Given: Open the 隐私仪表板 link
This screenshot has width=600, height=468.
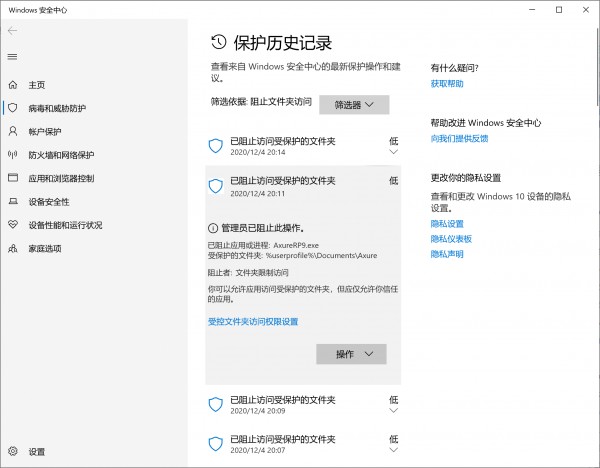Looking at the screenshot, I should pos(451,239).
